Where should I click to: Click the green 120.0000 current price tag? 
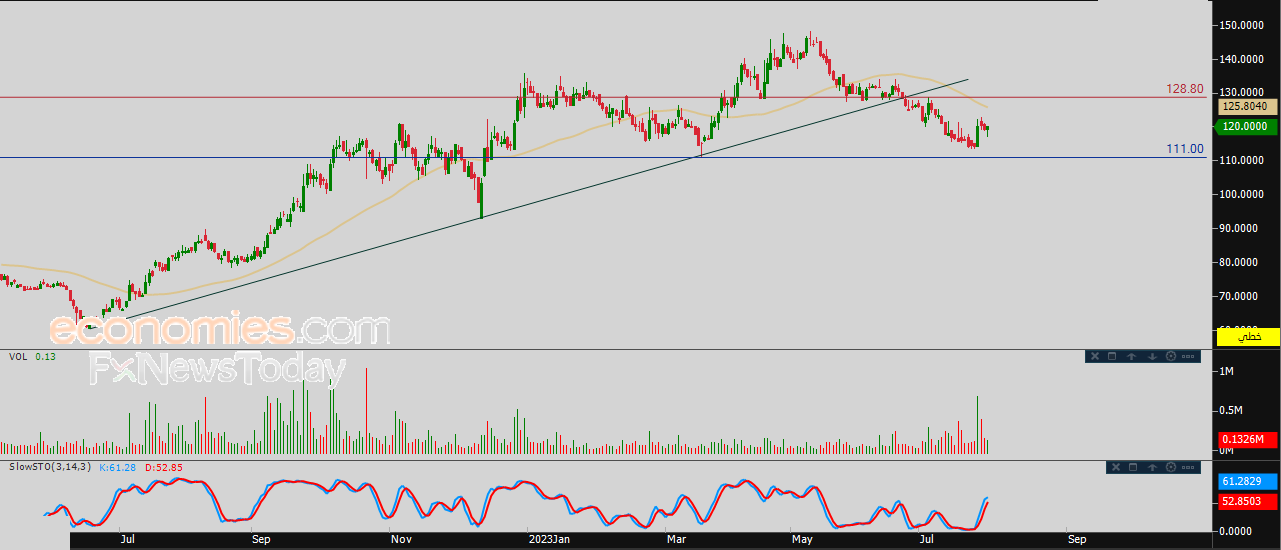1247,127
